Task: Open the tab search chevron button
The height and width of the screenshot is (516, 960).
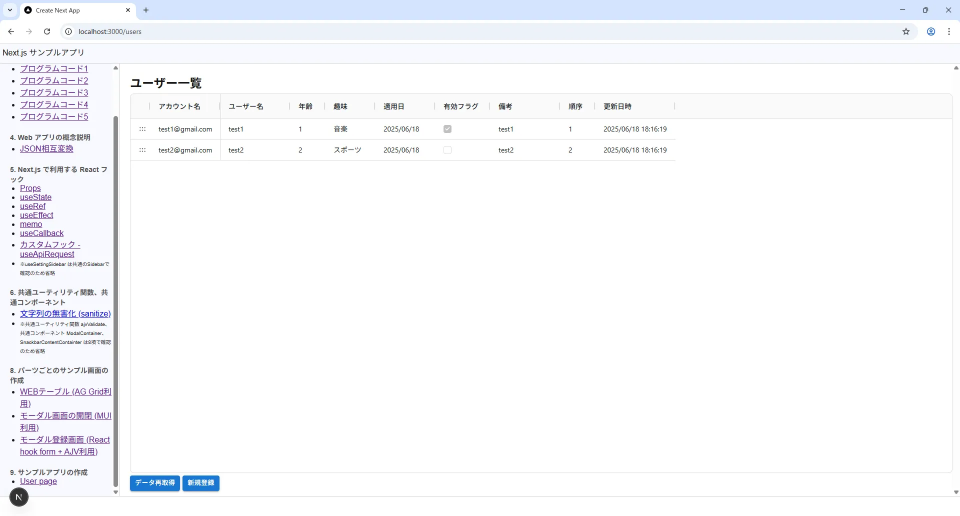Action: (10, 10)
